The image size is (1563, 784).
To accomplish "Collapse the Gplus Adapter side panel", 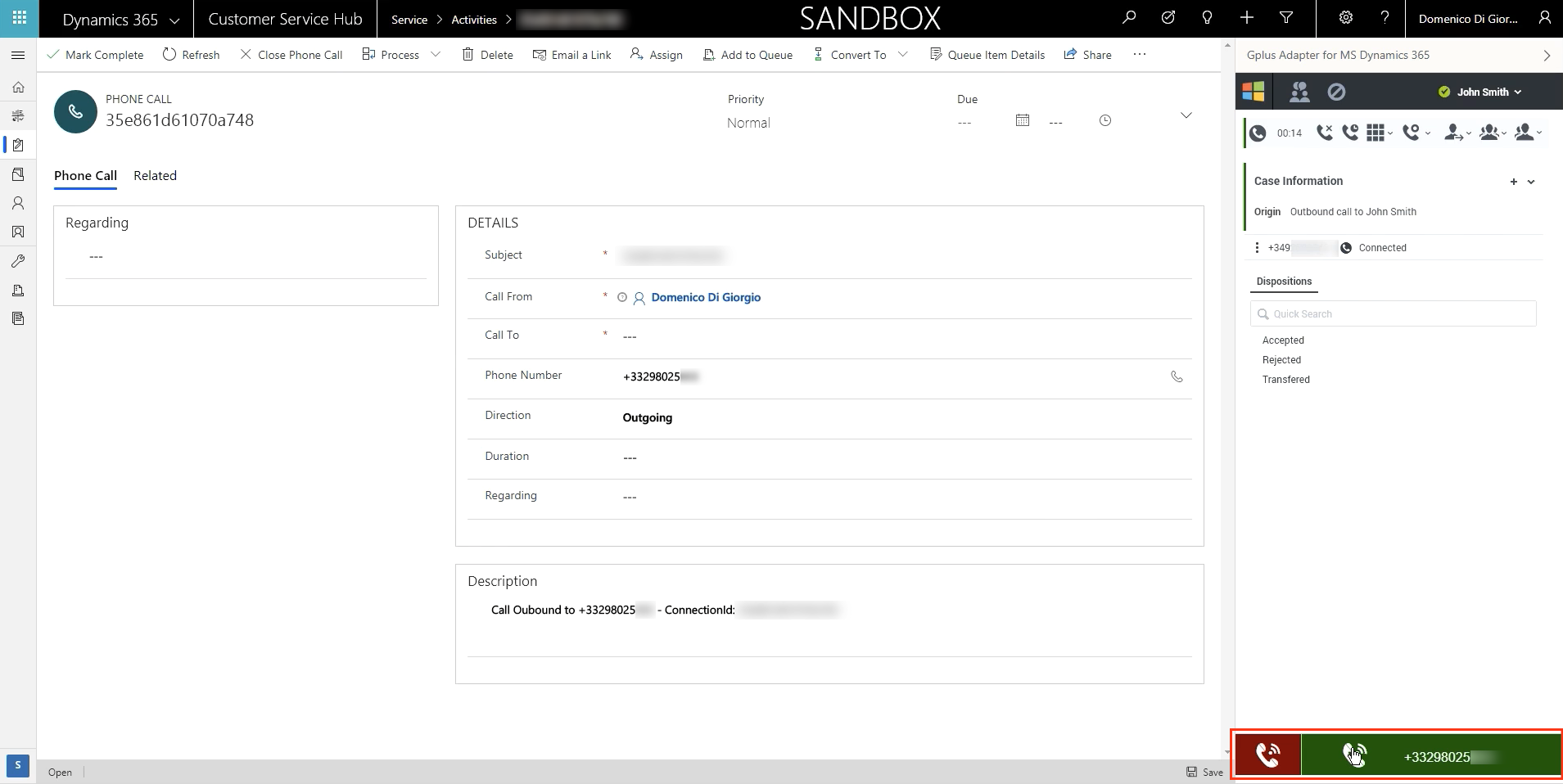I will 1547,56.
